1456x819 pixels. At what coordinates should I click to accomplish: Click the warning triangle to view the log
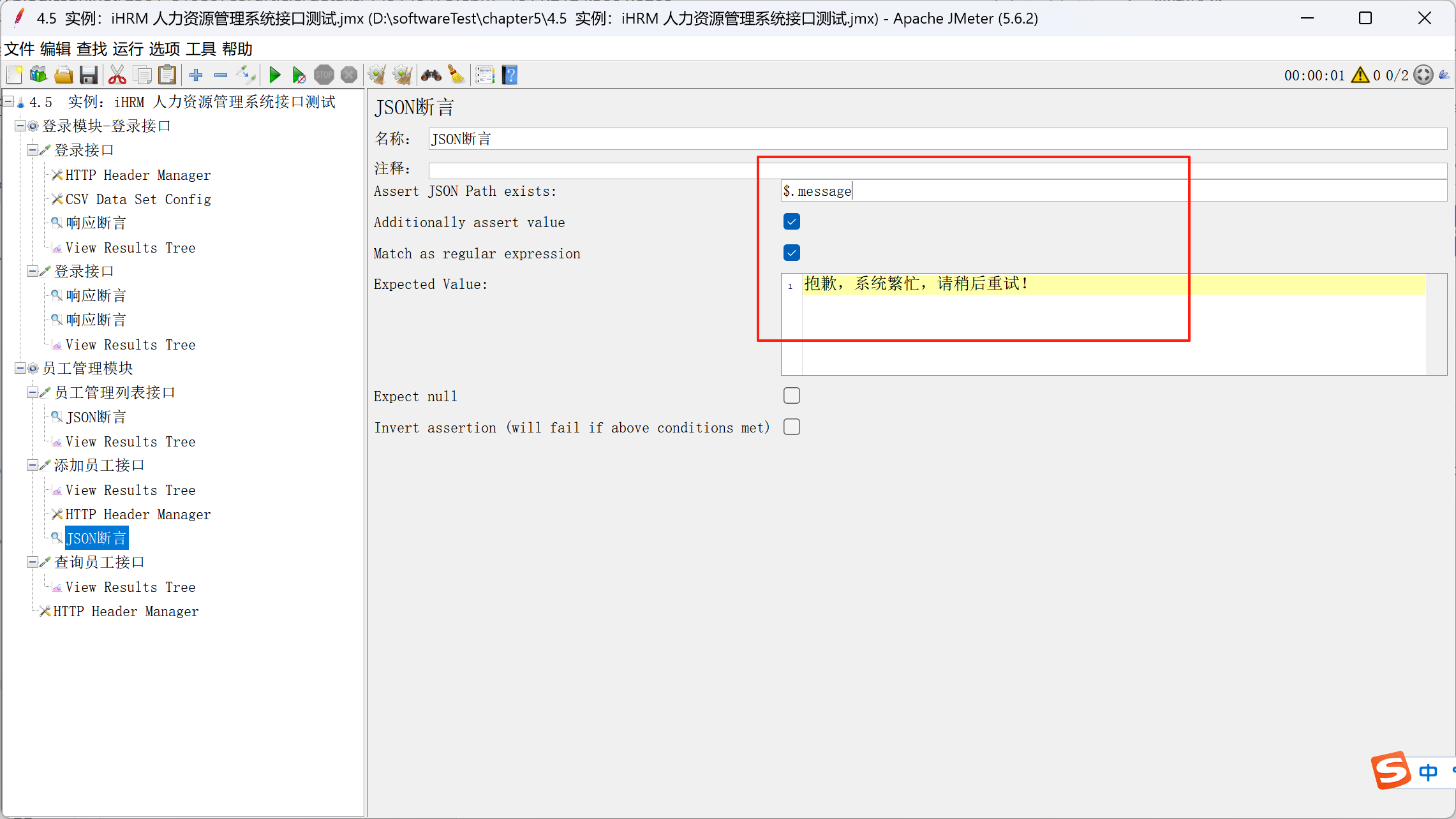click(x=1360, y=75)
